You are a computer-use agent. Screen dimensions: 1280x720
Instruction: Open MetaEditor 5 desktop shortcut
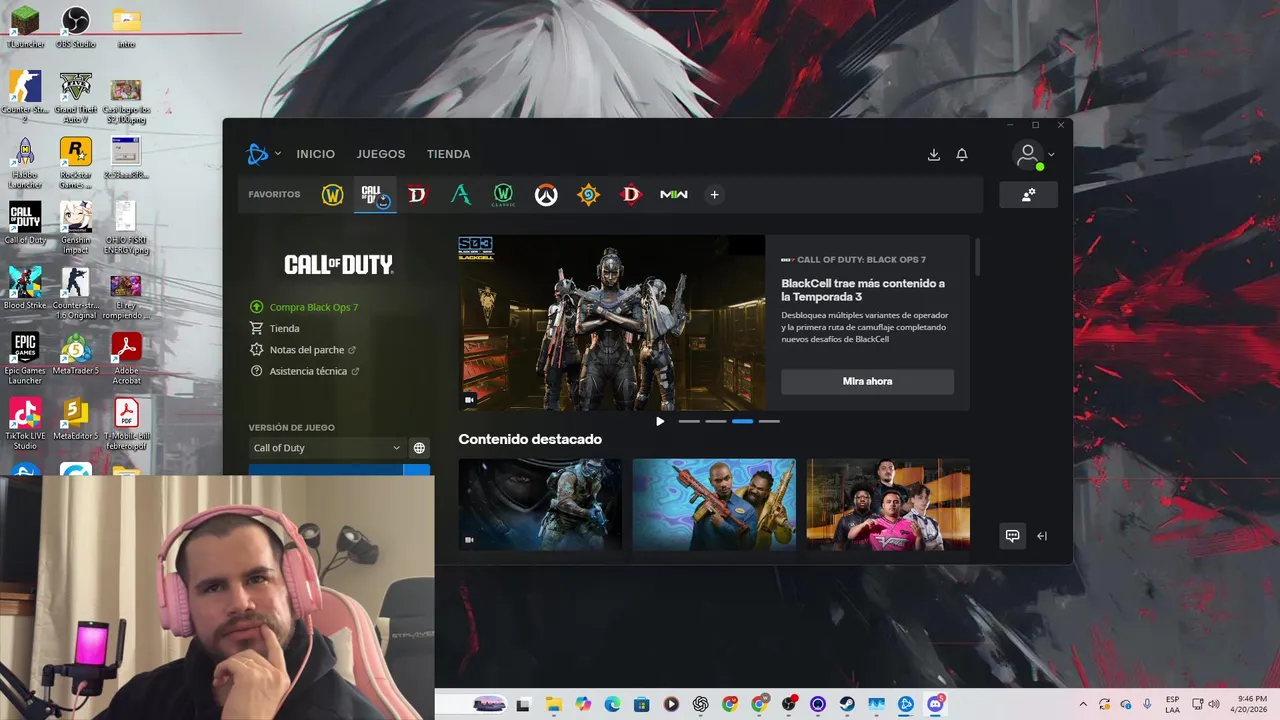click(x=76, y=418)
